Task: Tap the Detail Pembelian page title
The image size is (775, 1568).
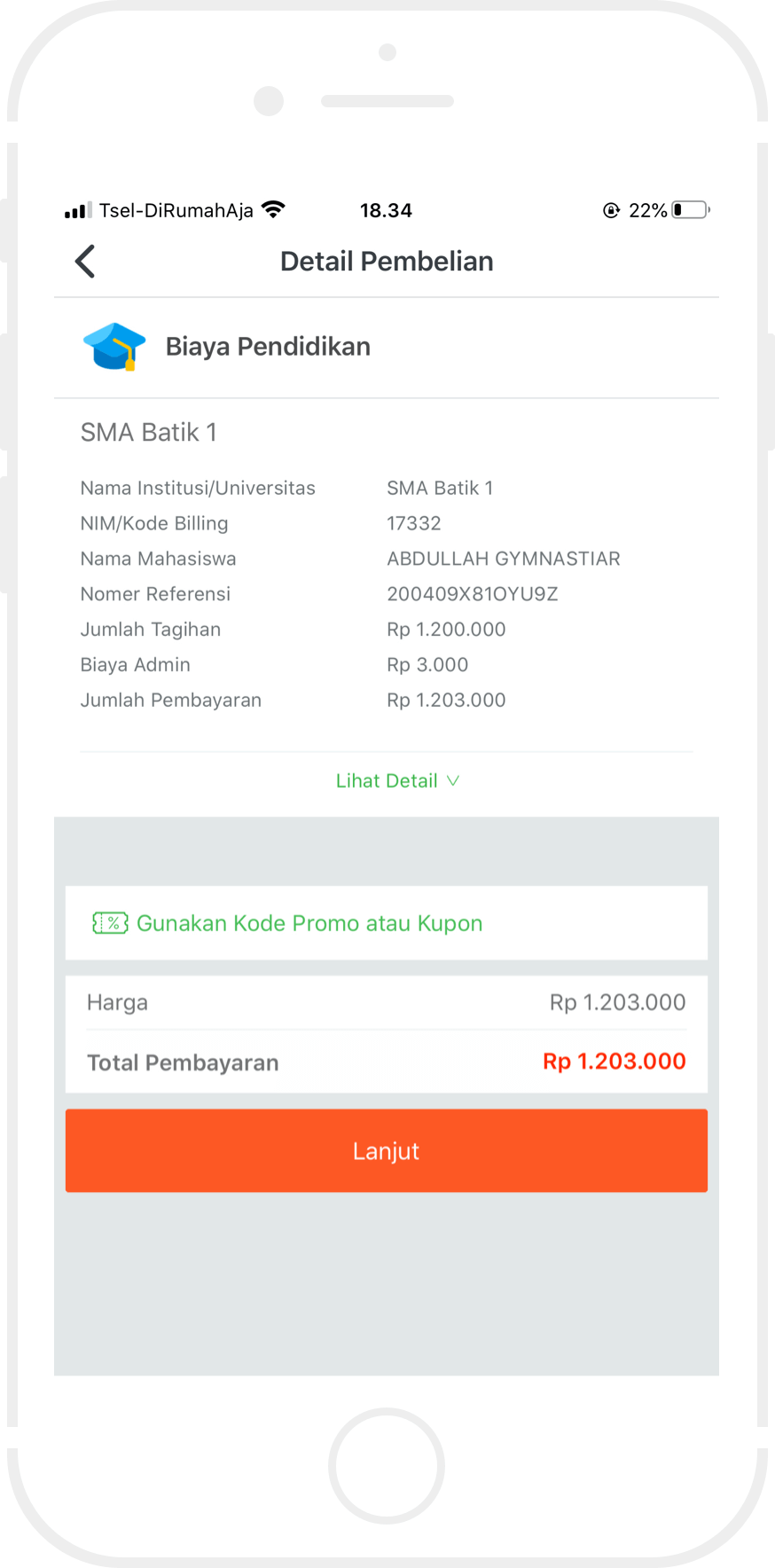Action: [387, 262]
